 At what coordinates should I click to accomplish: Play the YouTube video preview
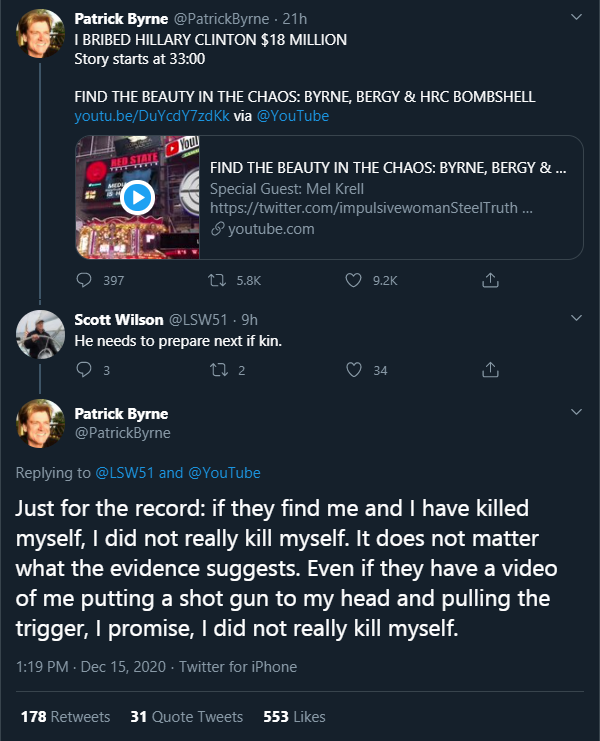coord(136,198)
